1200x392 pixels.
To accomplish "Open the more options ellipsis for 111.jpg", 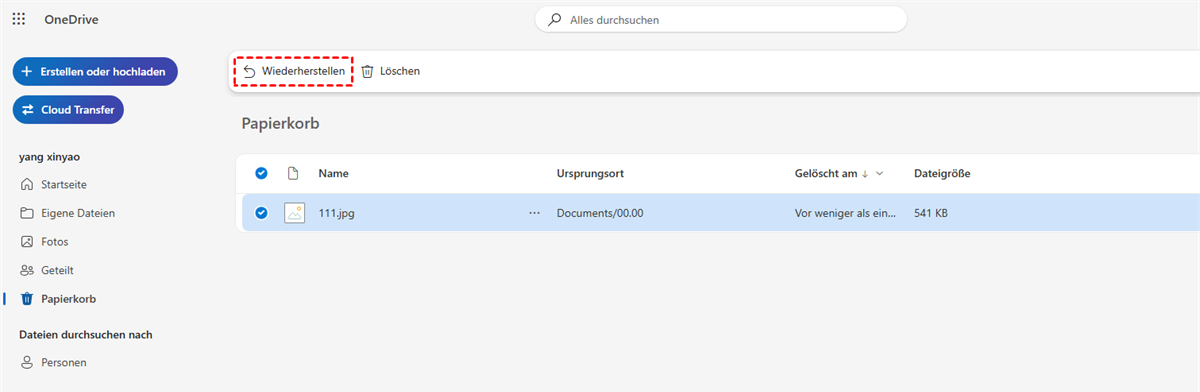I will (534, 213).
